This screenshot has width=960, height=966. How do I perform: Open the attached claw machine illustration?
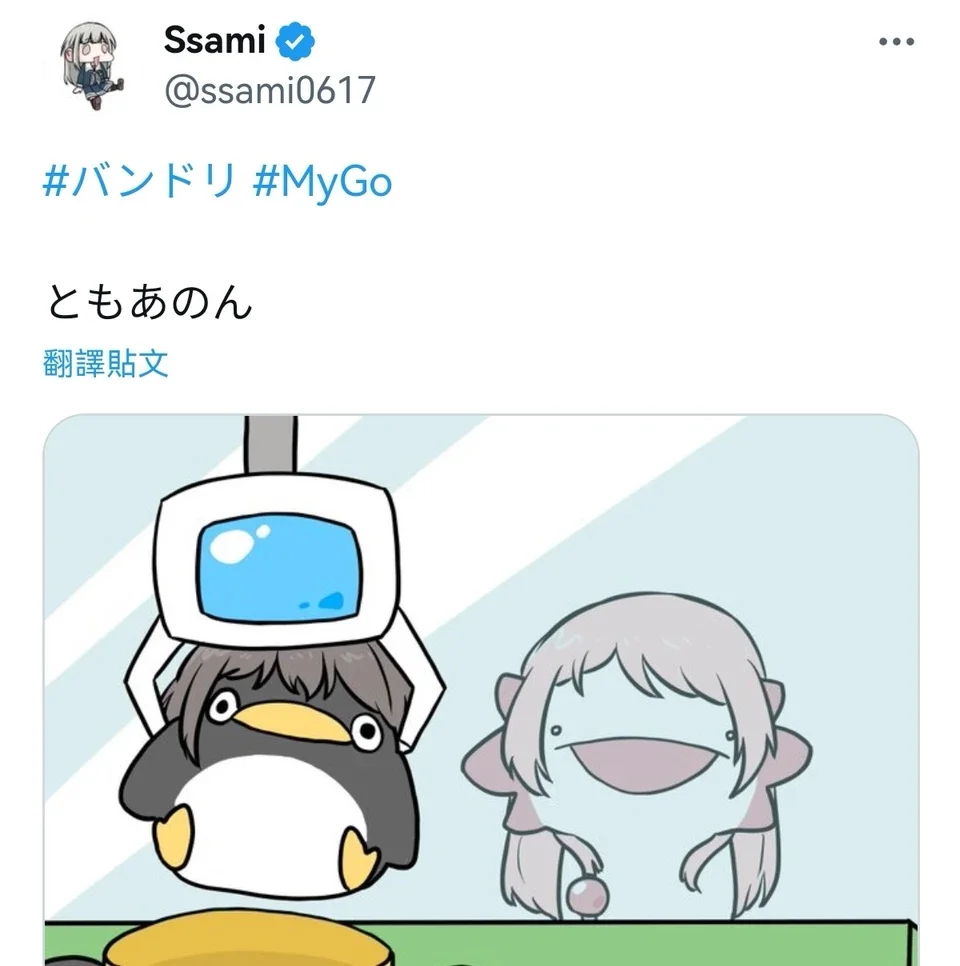point(481,690)
